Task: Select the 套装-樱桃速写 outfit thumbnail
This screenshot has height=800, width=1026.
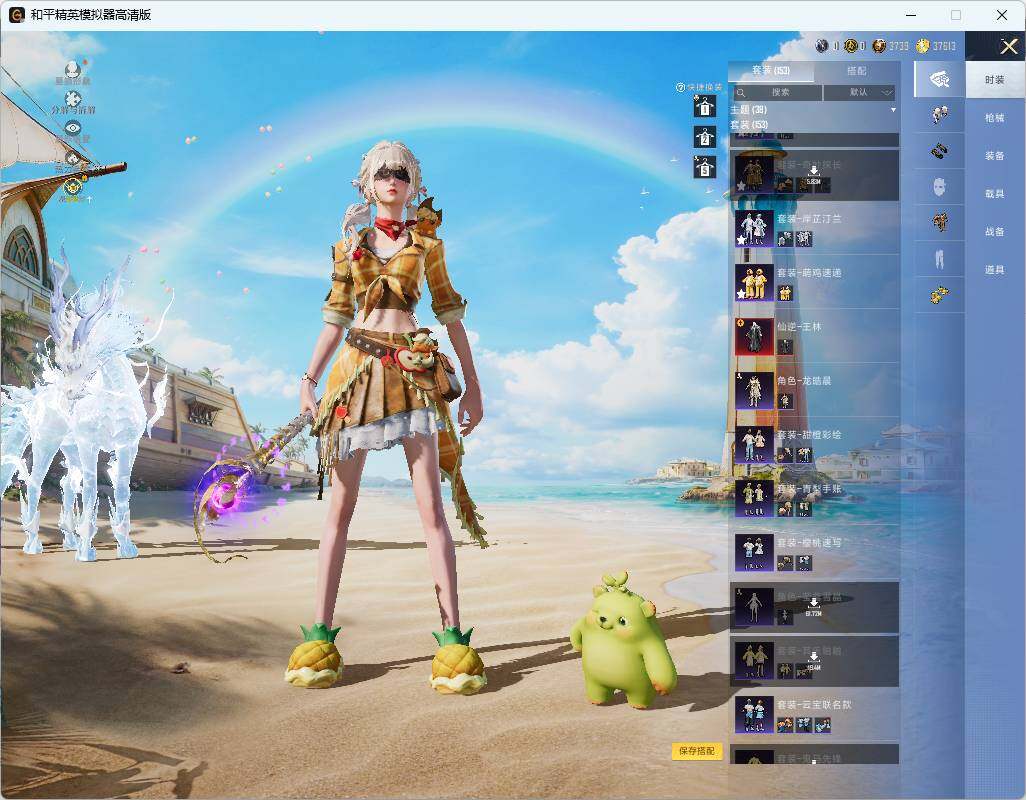Action: pos(754,553)
